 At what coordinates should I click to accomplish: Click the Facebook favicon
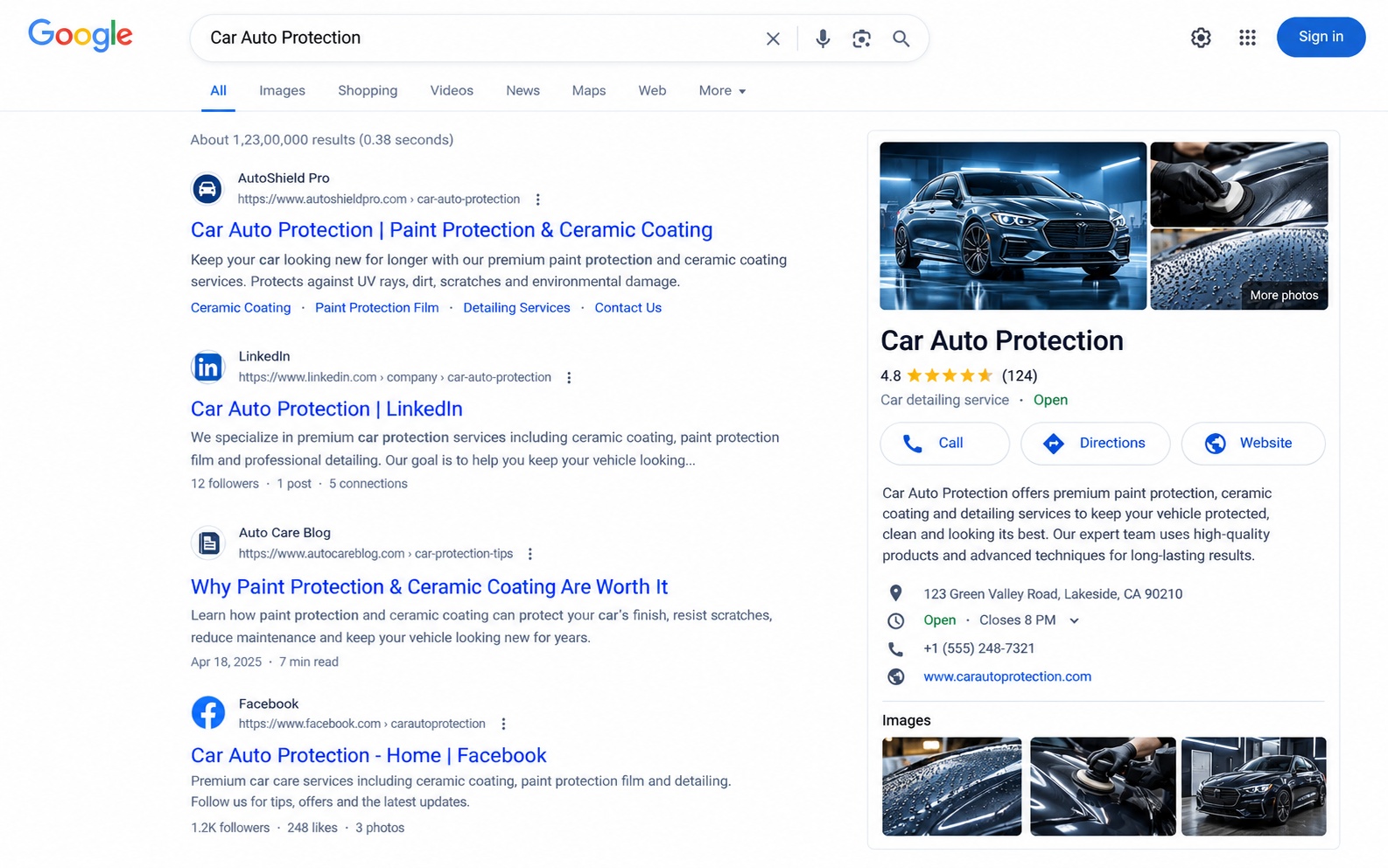(207, 713)
